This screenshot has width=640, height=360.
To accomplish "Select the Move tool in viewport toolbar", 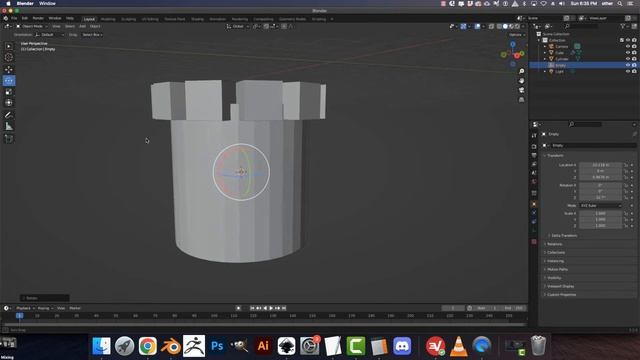I will pos(9,69).
